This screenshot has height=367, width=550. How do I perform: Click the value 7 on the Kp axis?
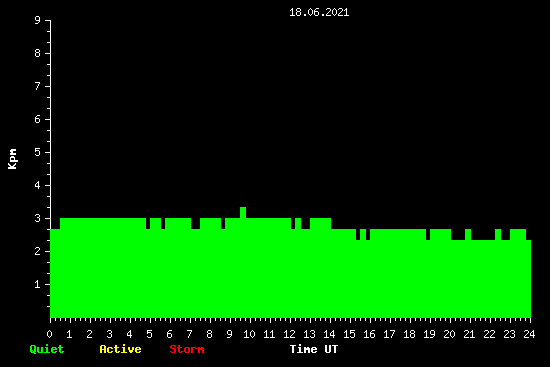click(38, 86)
